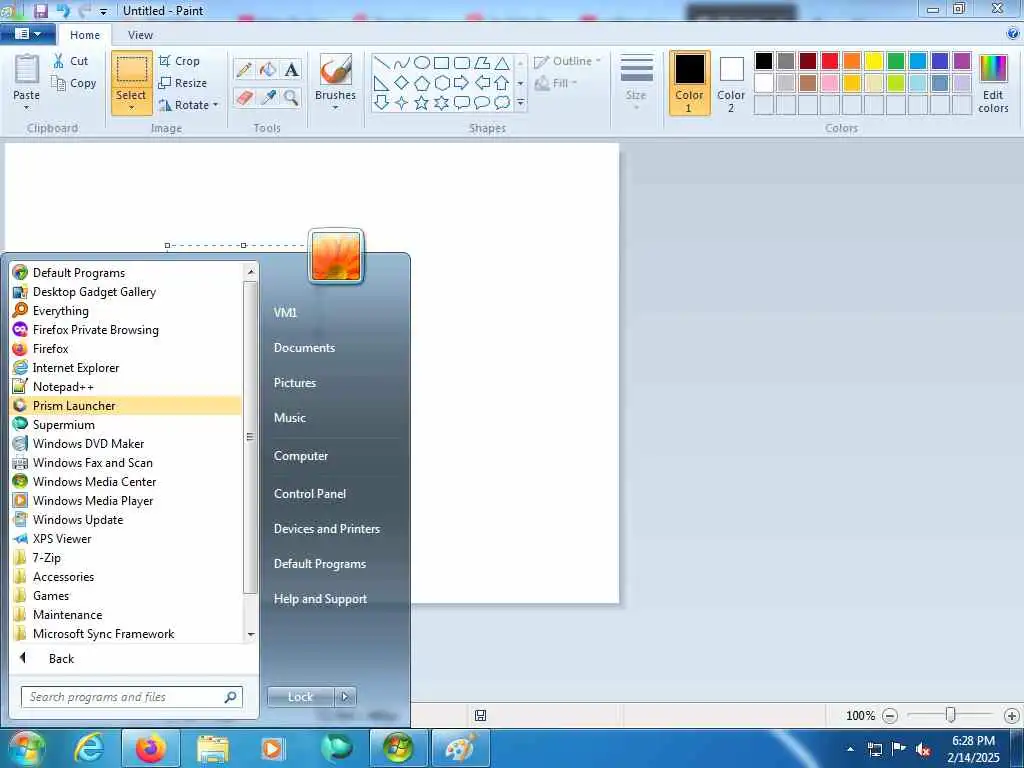1024x768 pixels.
Task: Switch to the Home ribbon tab
Action: click(85, 35)
